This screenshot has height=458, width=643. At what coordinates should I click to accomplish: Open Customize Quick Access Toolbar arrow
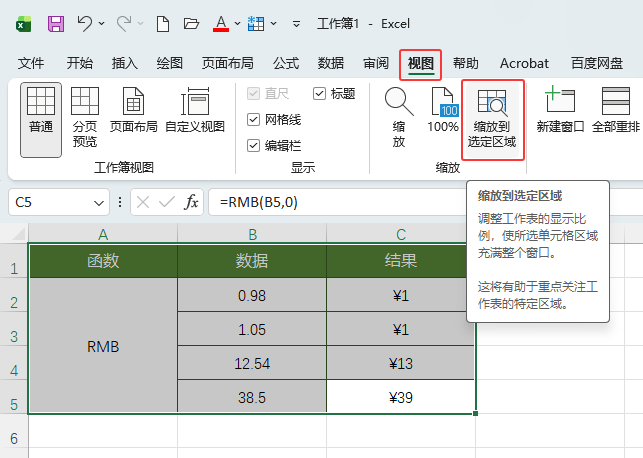pos(296,24)
